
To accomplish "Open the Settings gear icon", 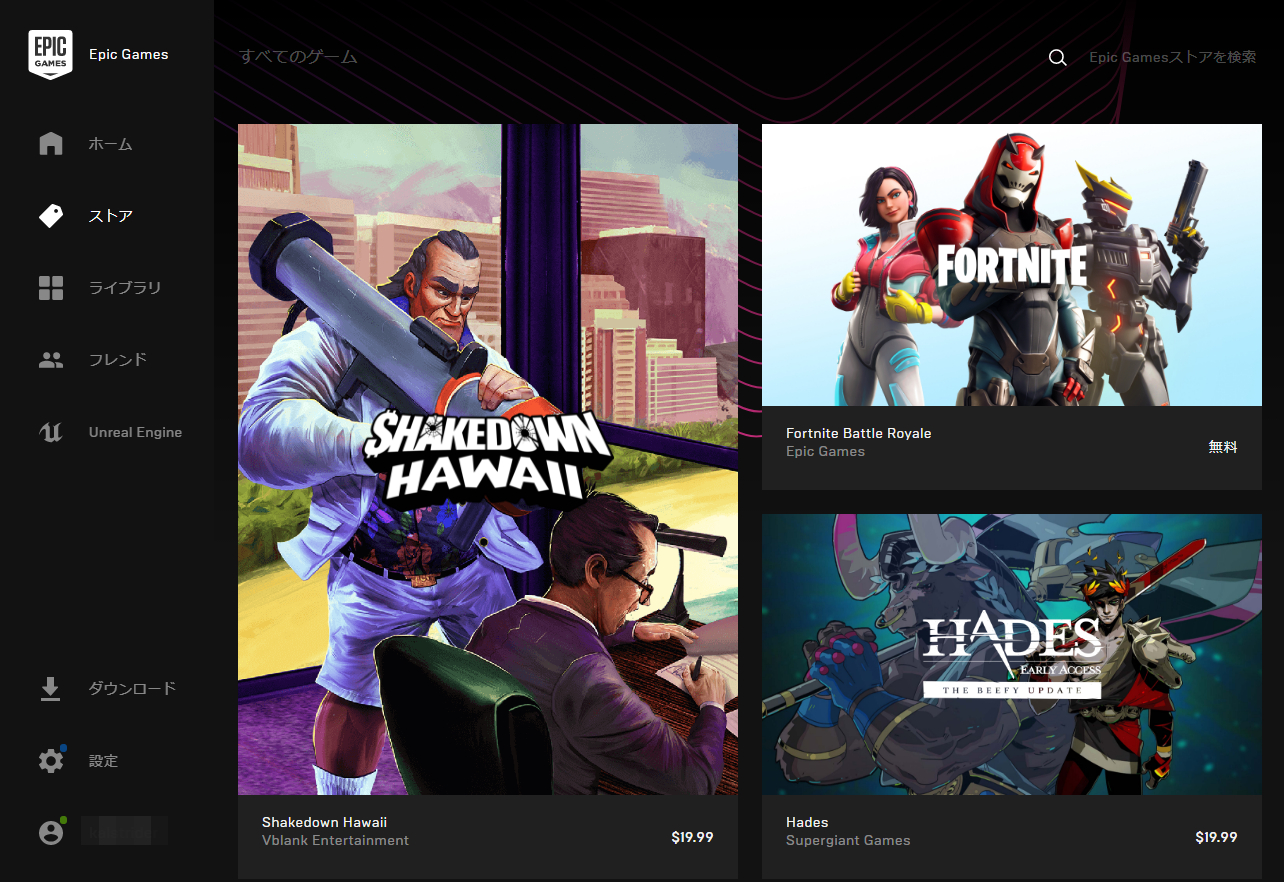I will [x=51, y=760].
